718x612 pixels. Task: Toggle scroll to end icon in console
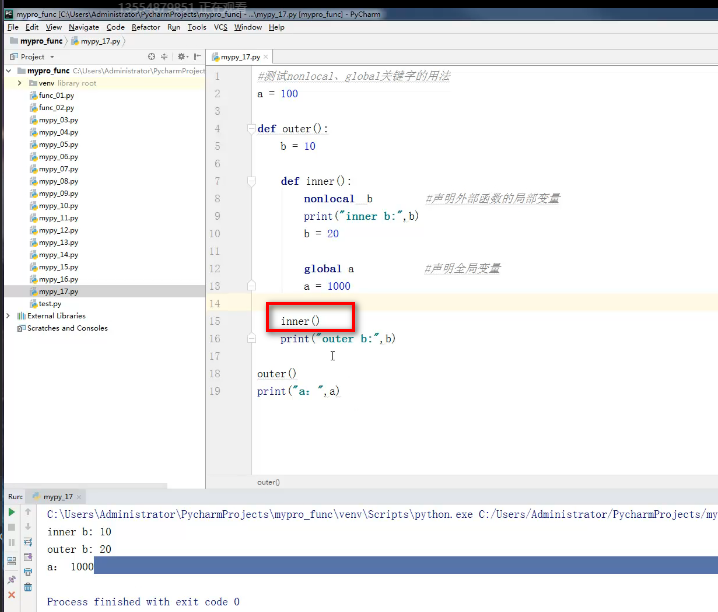point(28,557)
